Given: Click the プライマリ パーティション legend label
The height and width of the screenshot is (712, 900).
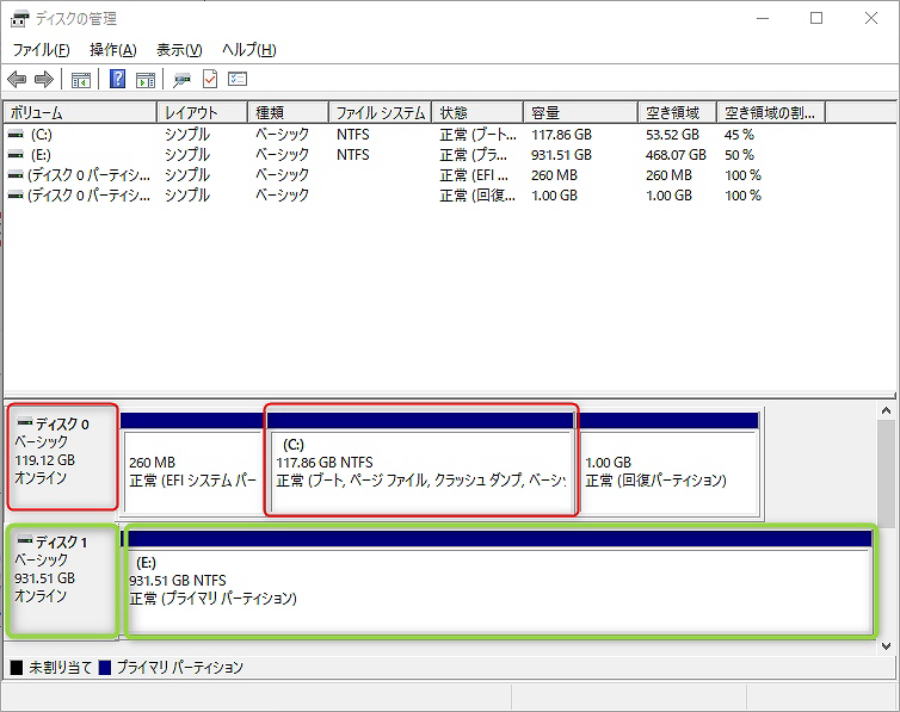Looking at the screenshot, I should (x=180, y=667).
